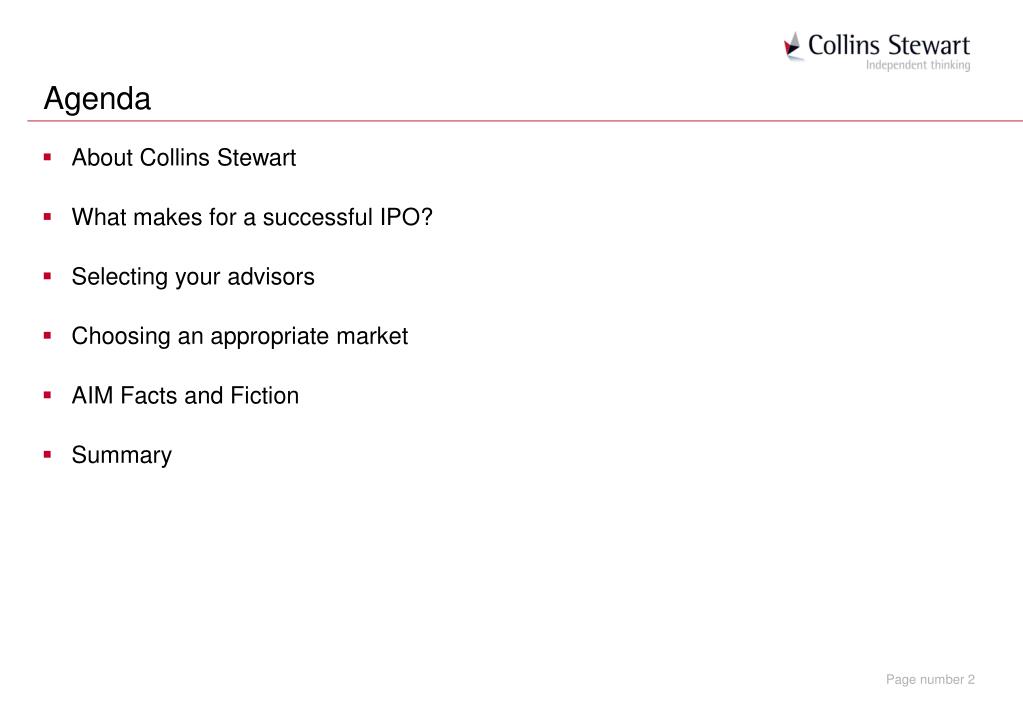Click the red horizontal line under Agenda
The width and height of the screenshot is (1023, 708).
pyautogui.click(x=525, y=121)
